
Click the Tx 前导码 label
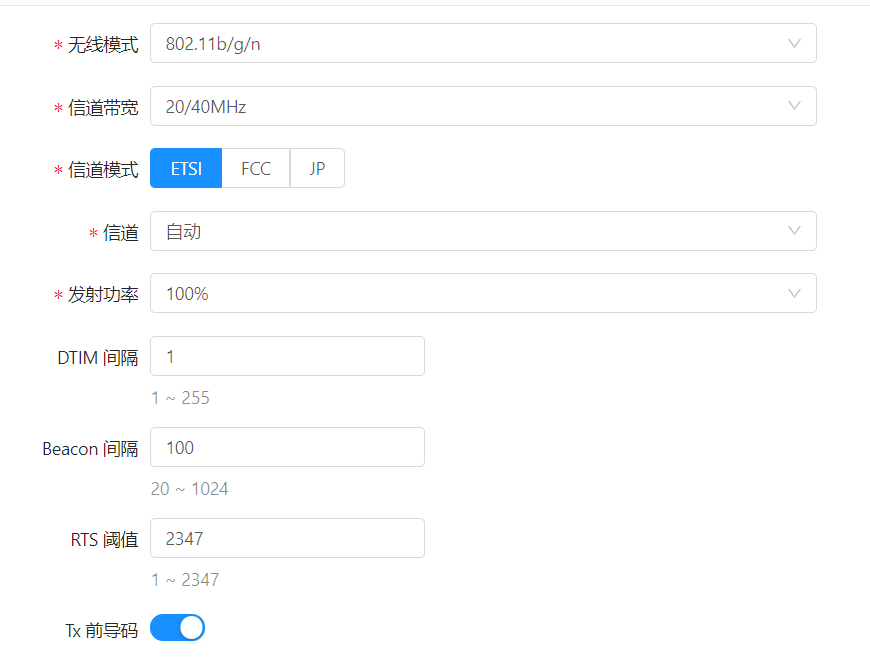pos(101,630)
